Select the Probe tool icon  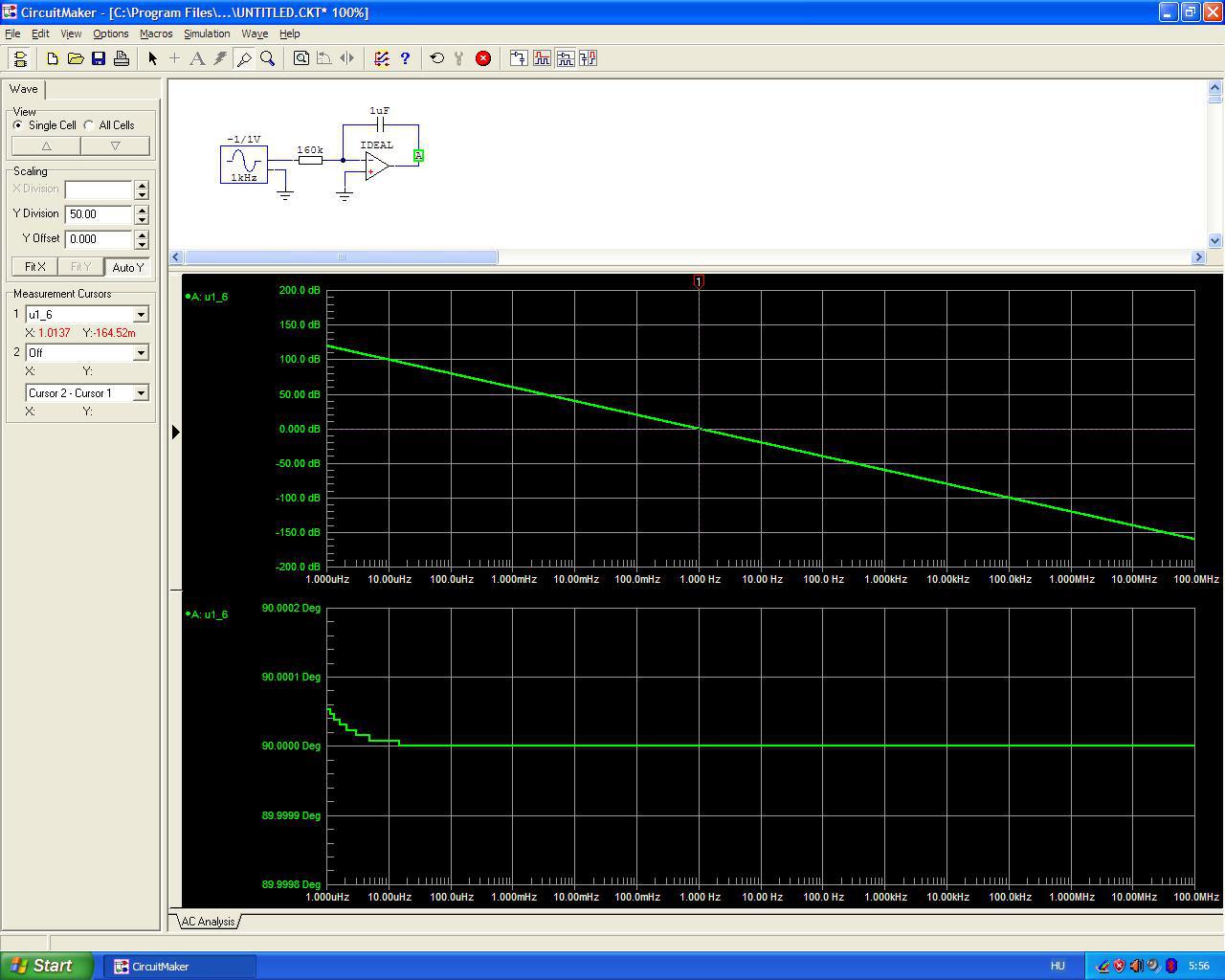244,58
